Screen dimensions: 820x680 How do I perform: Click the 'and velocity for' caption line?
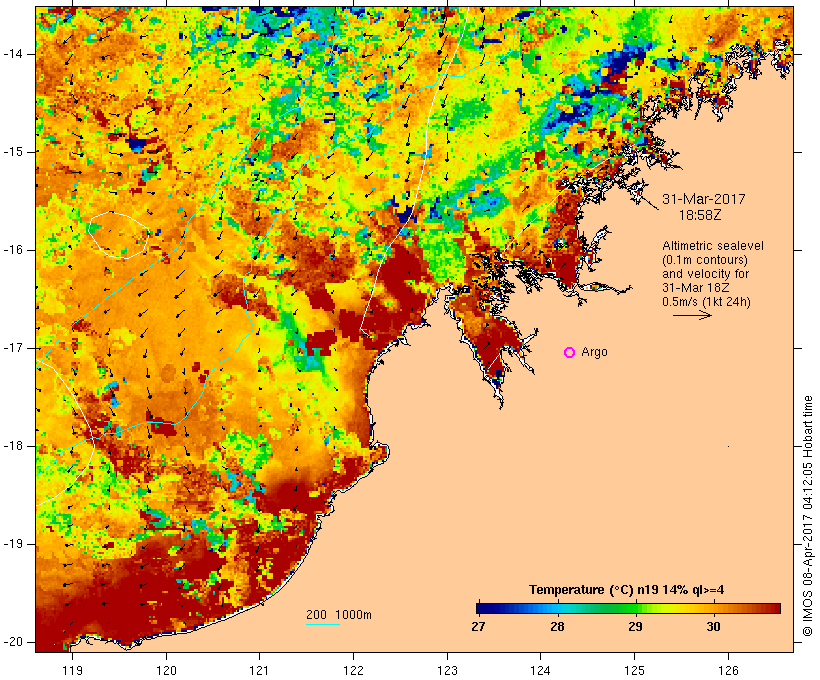tap(705, 274)
